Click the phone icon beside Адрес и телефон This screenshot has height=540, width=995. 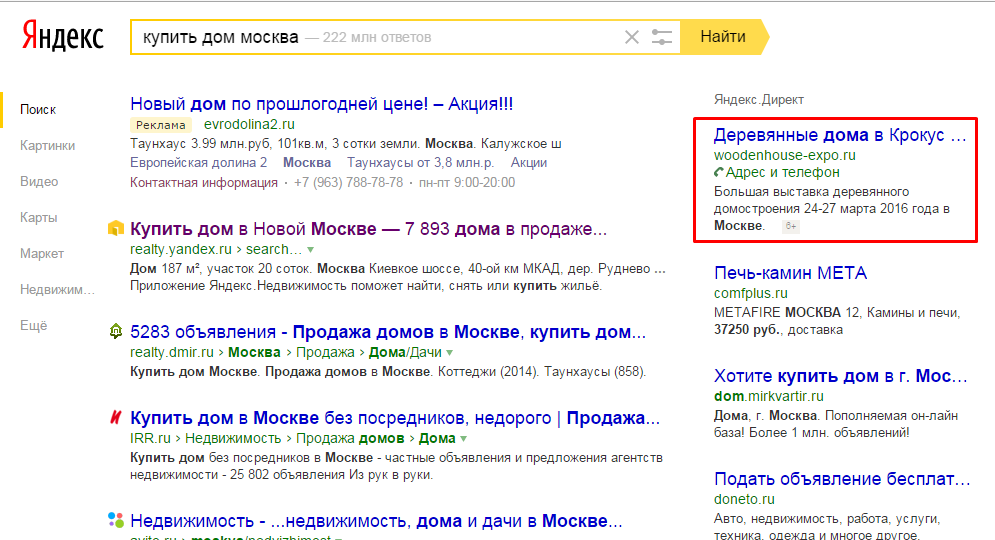[x=719, y=173]
